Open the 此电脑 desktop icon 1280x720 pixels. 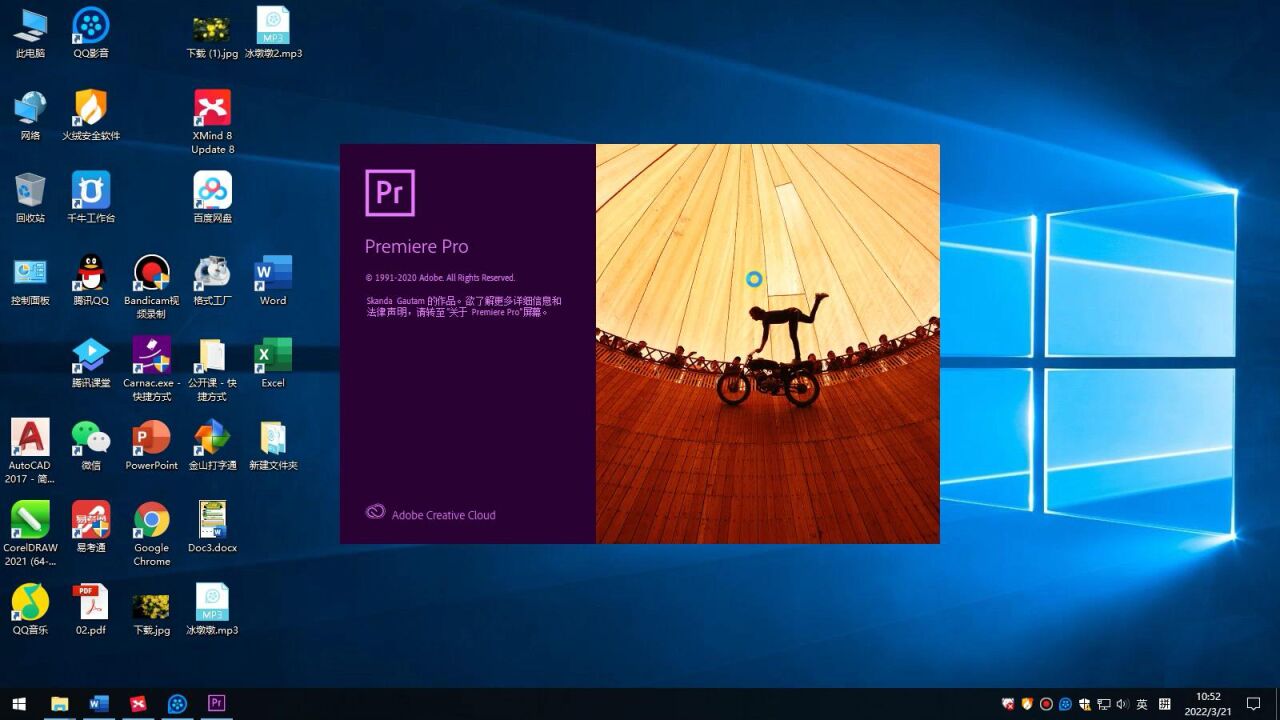(30, 31)
